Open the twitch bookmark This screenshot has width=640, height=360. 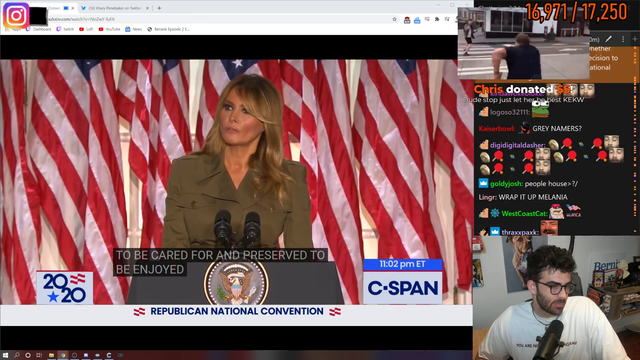click(x=65, y=29)
